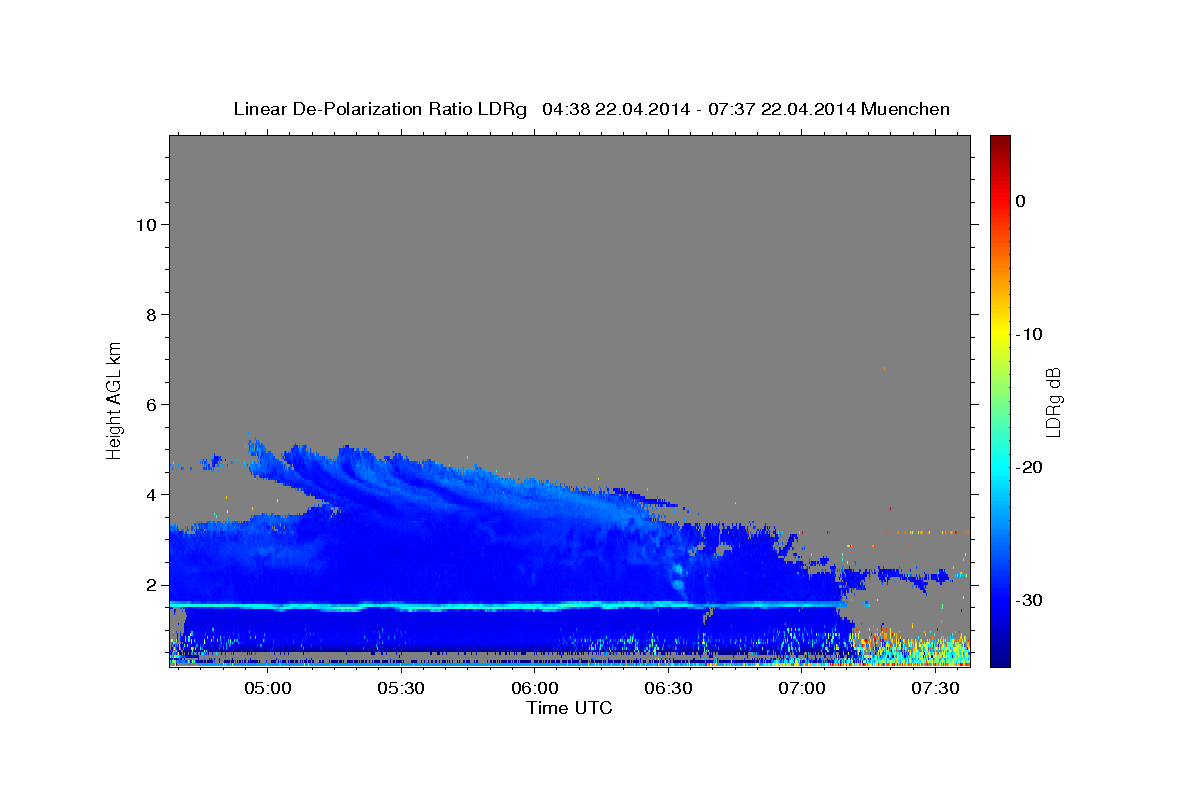Click the height tick label 4
This screenshot has height=800, width=1200.
point(150,495)
